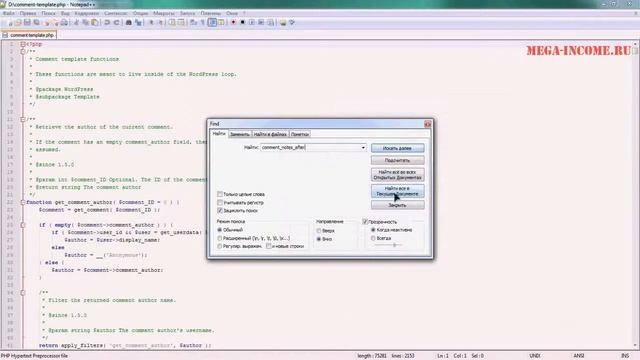The image size is (640, 360).
Task: Toggle 'и новые строки' checkbox
Action: [x=269, y=246]
